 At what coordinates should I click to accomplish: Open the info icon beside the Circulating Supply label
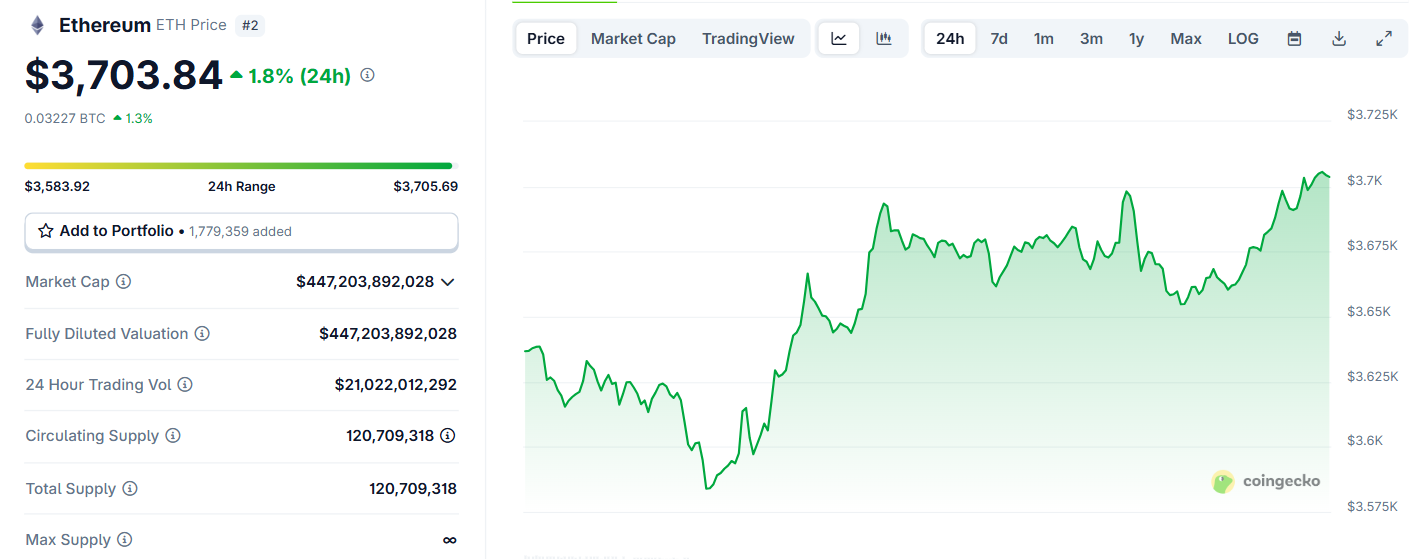tap(173, 436)
